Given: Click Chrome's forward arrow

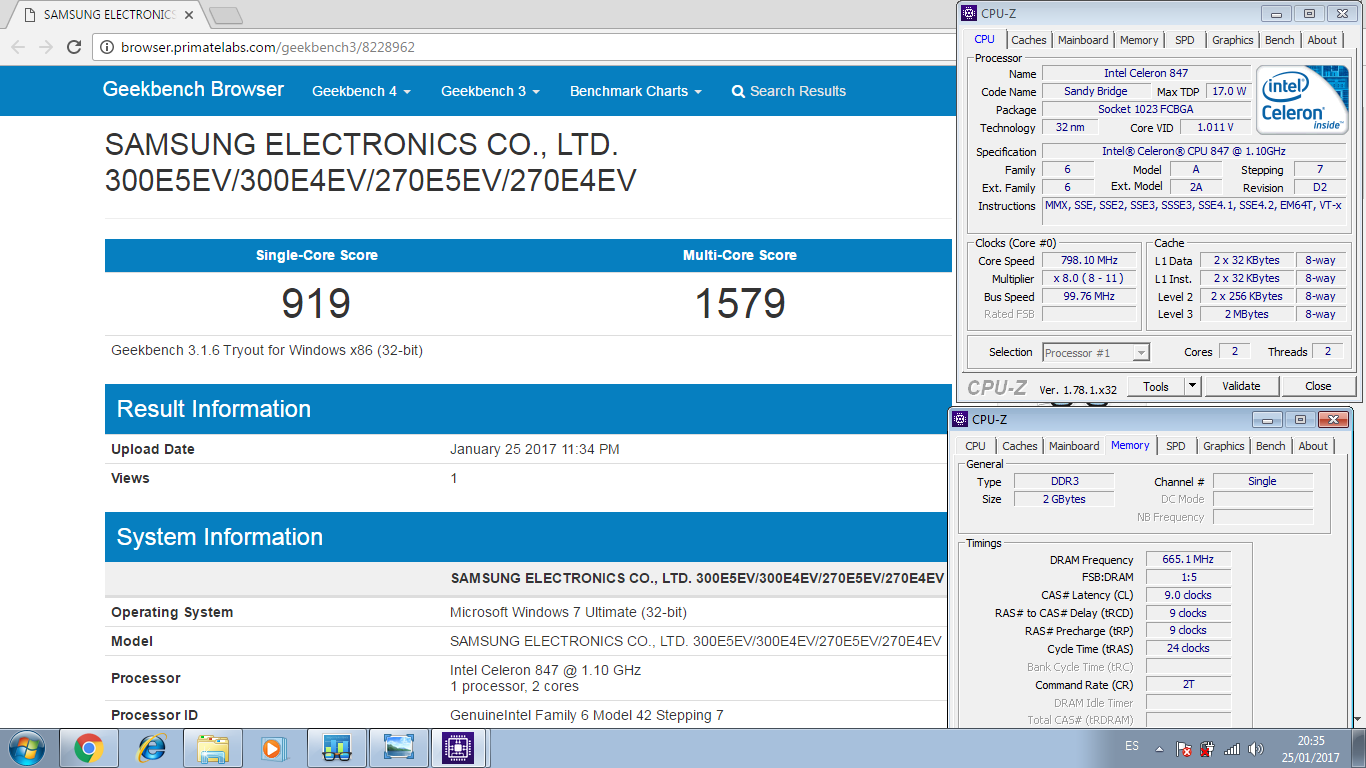Looking at the screenshot, I should 46,47.
